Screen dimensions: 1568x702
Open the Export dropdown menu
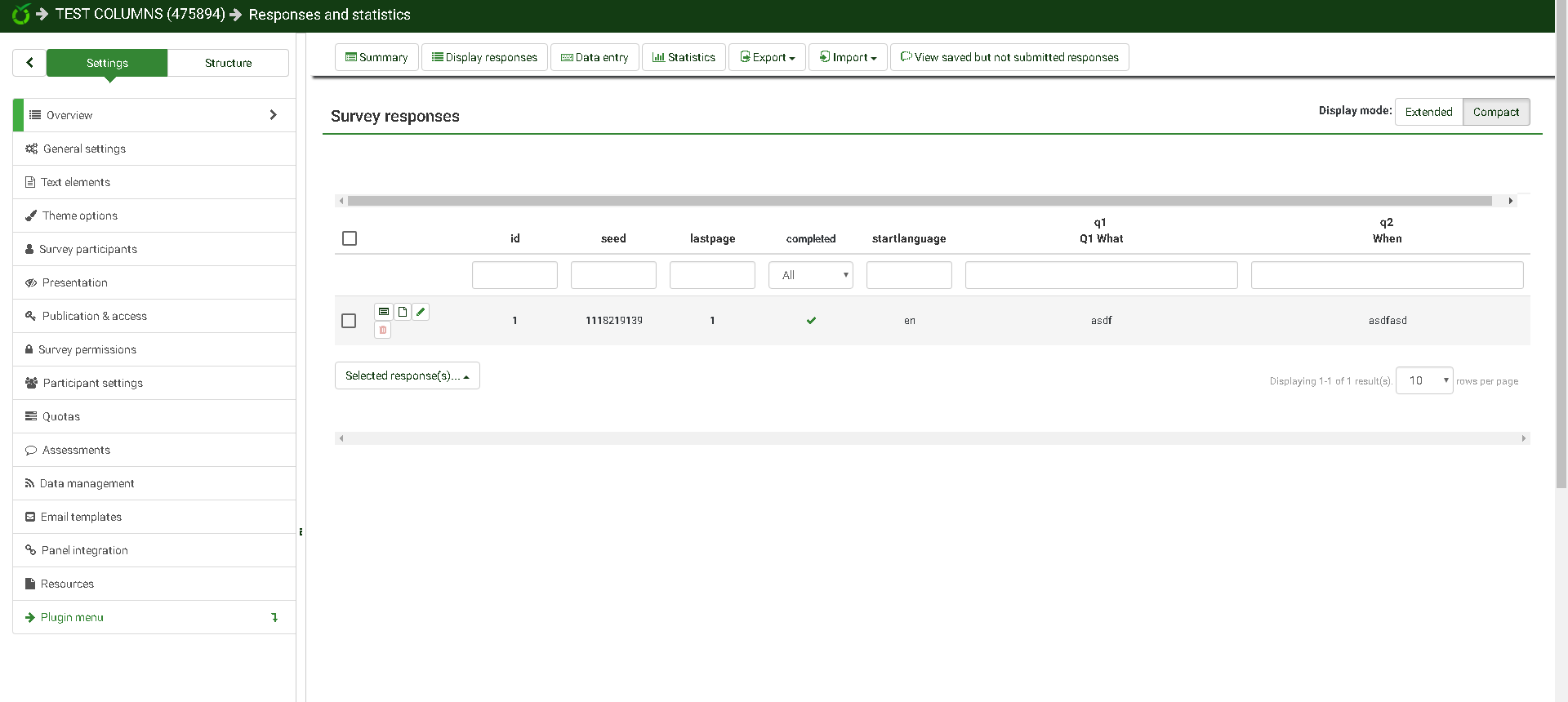(767, 57)
